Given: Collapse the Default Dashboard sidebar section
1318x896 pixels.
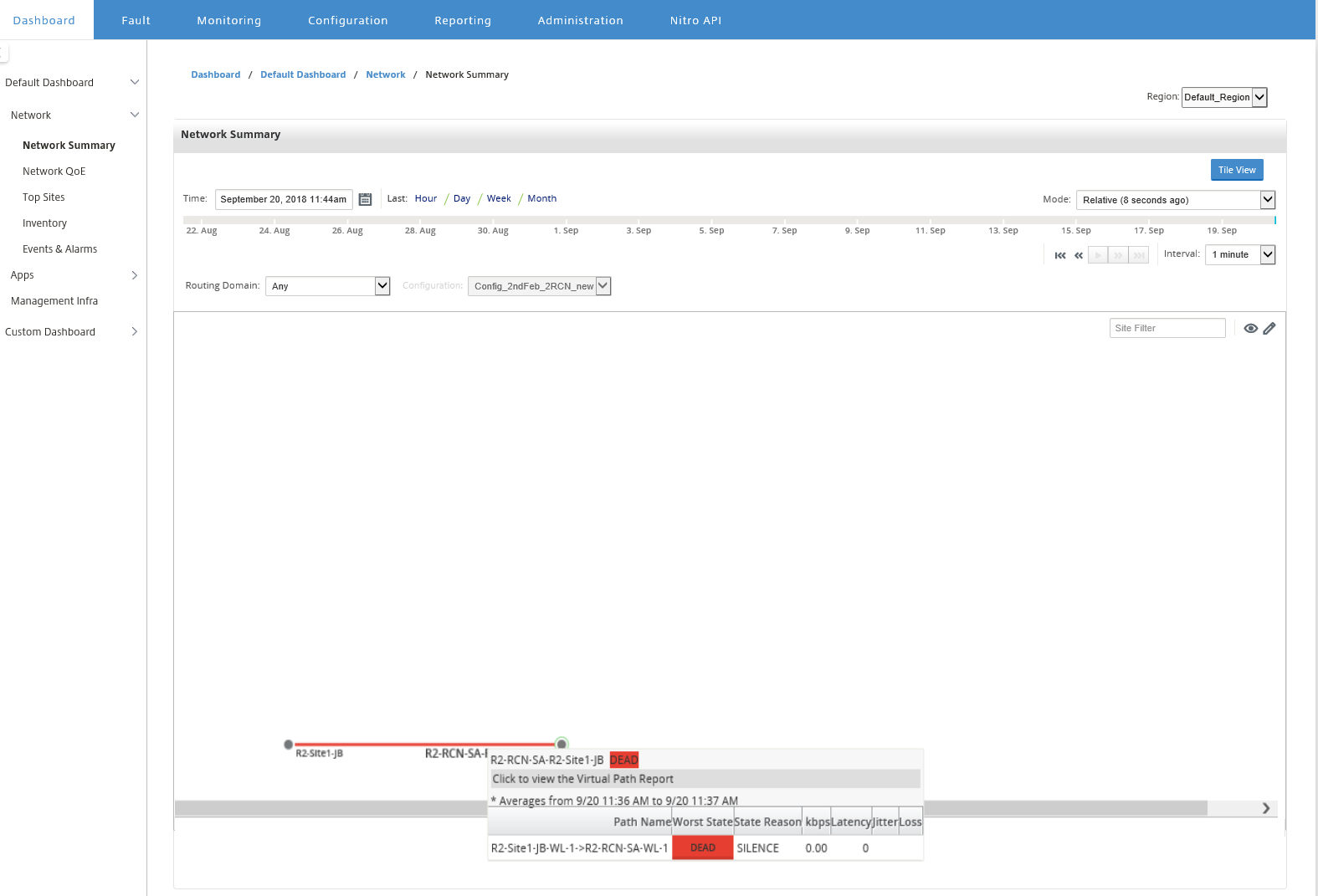Looking at the screenshot, I should pyautogui.click(x=135, y=82).
